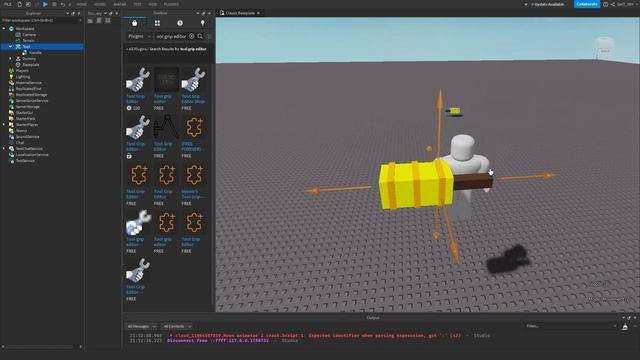Click the Output panel Filter field
The width and height of the screenshot is (640, 360).
coord(571,326)
